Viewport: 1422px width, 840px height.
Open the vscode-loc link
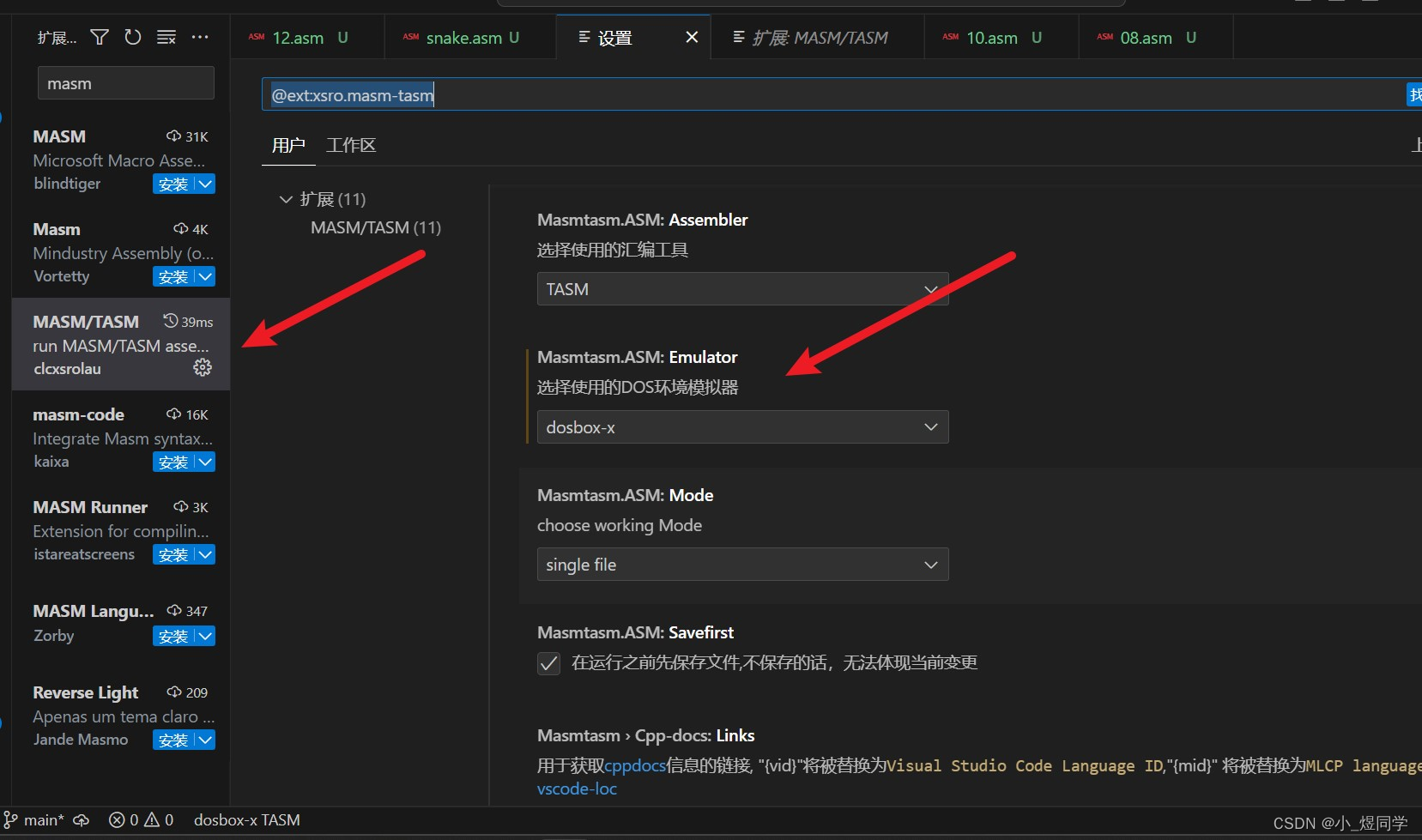click(x=577, y=789)
